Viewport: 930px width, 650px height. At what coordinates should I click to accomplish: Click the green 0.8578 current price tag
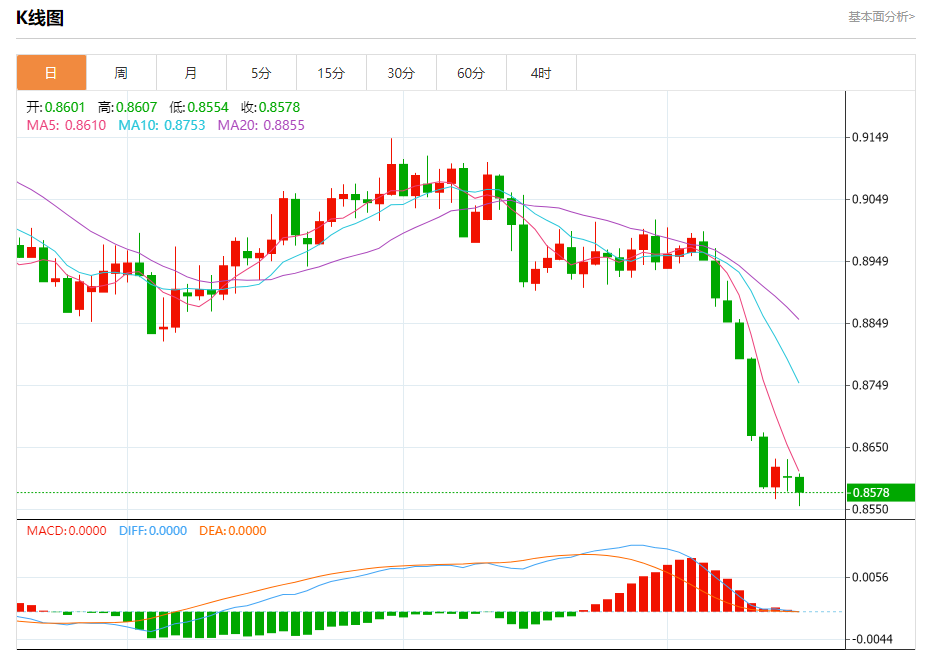click(881, 492)
